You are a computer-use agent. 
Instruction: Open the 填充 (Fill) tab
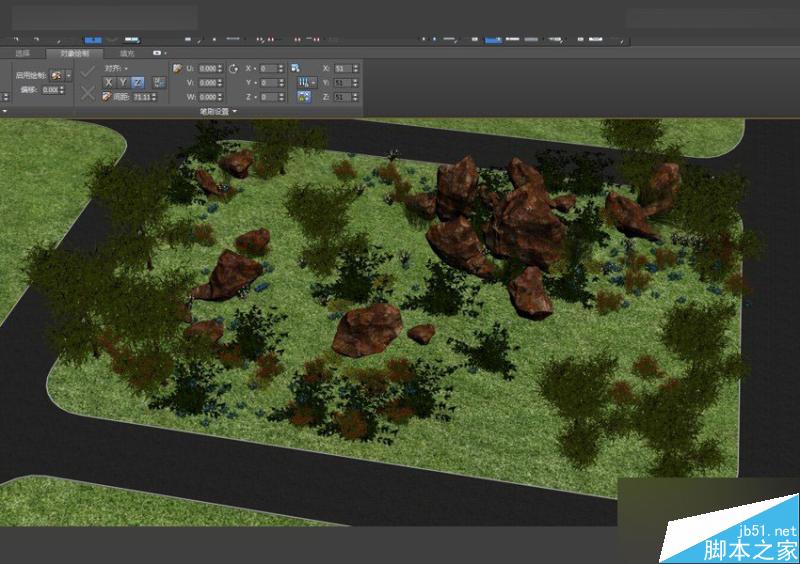tap(127, 52)
